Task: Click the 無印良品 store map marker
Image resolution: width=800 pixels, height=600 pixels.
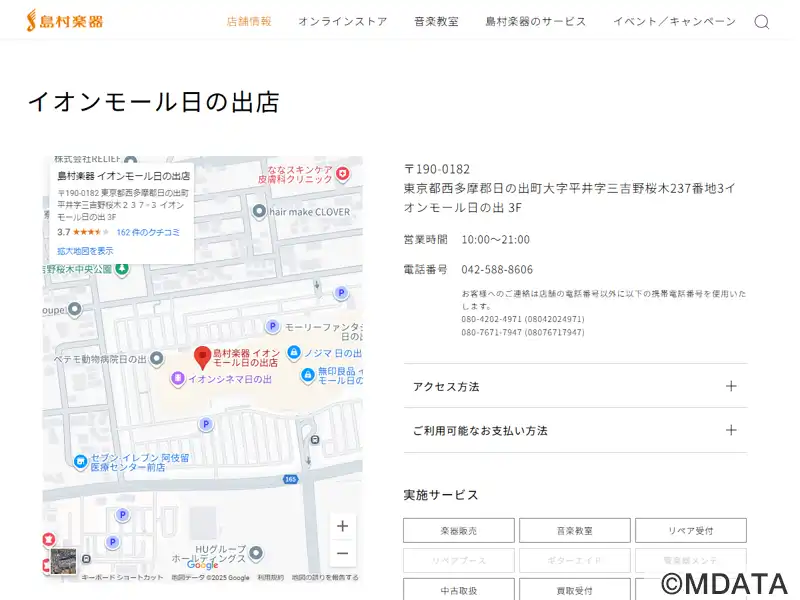Action: (307, 376)
